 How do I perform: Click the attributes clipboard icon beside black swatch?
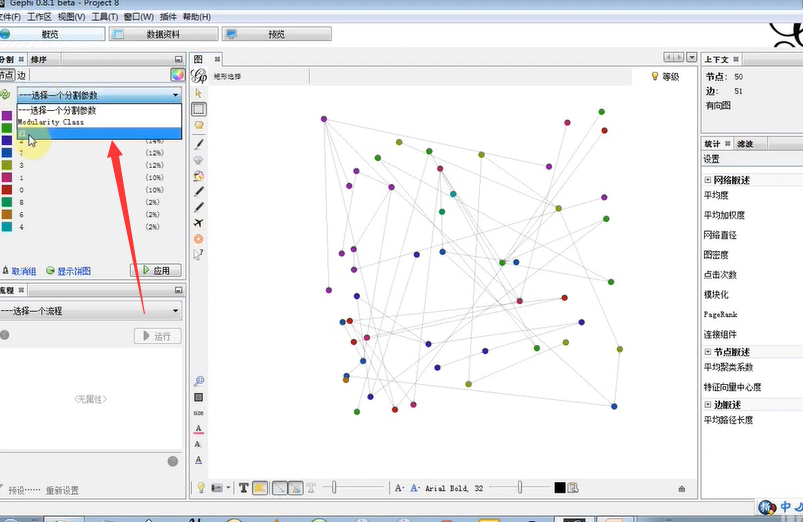tap(573, 488)
